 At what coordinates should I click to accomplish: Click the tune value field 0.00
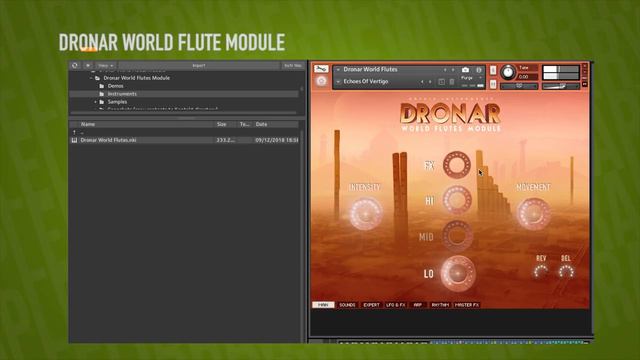click(x=526, y=76)
